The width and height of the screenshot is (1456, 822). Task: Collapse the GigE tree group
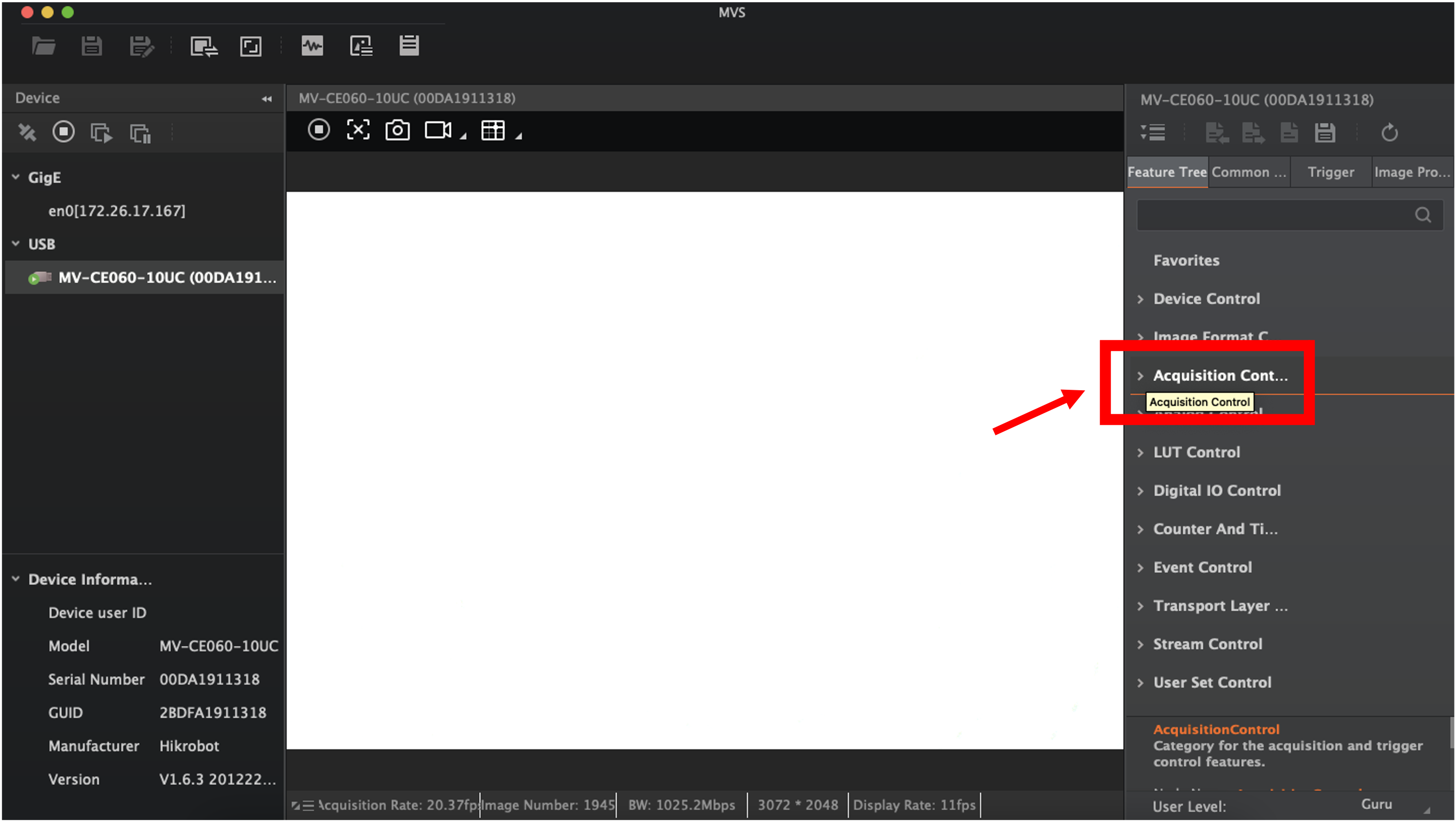click(16, 177)
